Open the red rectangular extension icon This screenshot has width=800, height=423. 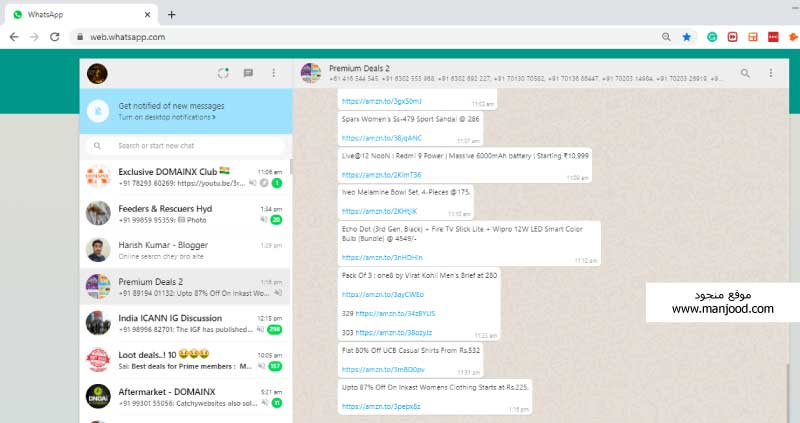(x=773, y=37)
